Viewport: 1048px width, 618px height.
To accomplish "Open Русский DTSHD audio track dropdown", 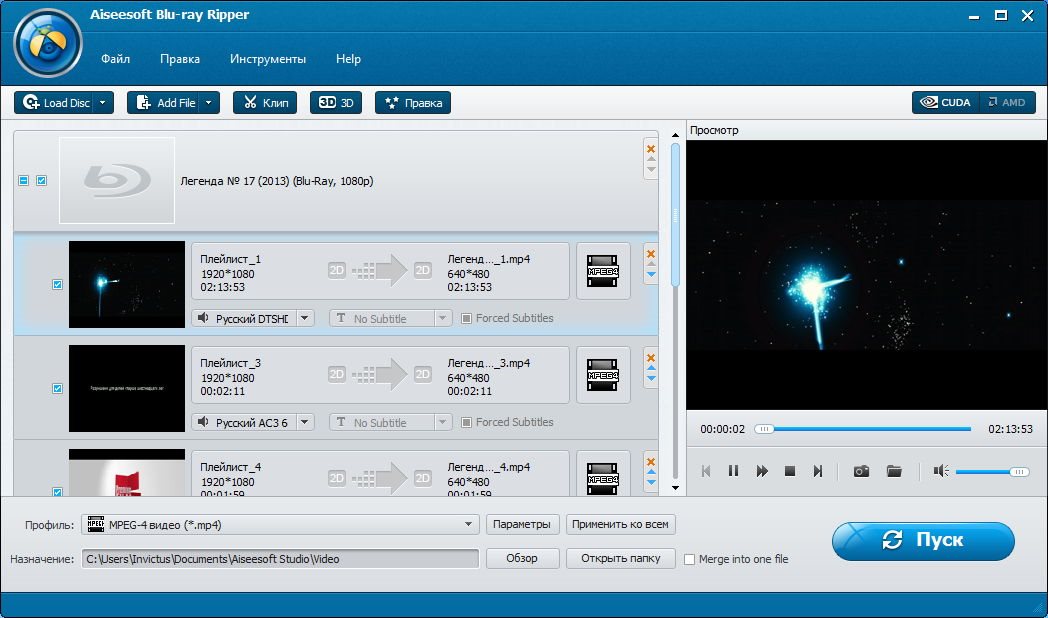I will pos(305,318).
